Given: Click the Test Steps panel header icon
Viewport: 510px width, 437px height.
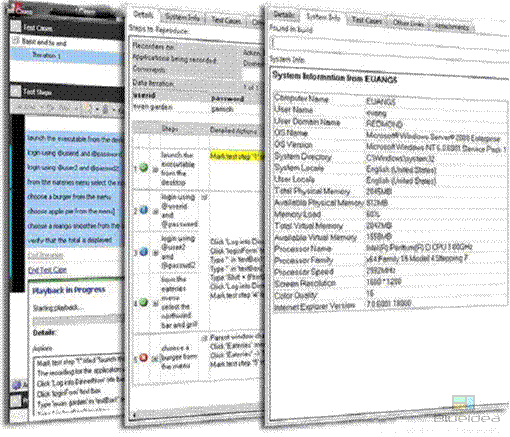Looking at the screenshot, I should click(x=15, y=91).
